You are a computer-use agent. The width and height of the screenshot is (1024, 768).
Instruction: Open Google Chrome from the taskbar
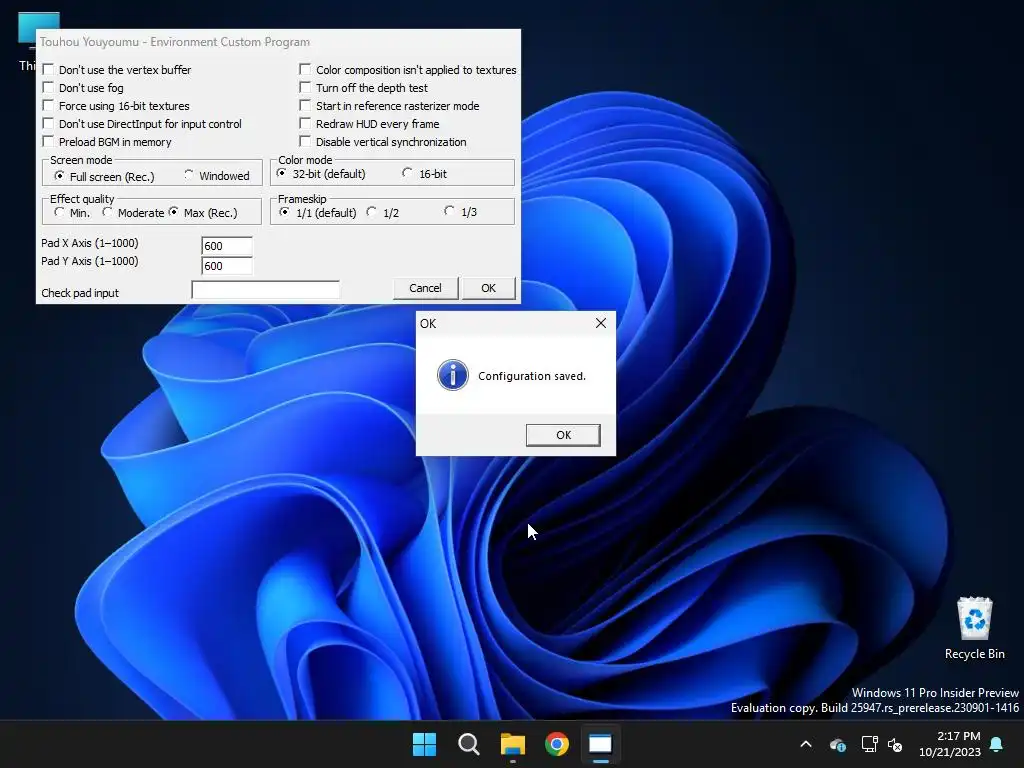tap(556, 744)
